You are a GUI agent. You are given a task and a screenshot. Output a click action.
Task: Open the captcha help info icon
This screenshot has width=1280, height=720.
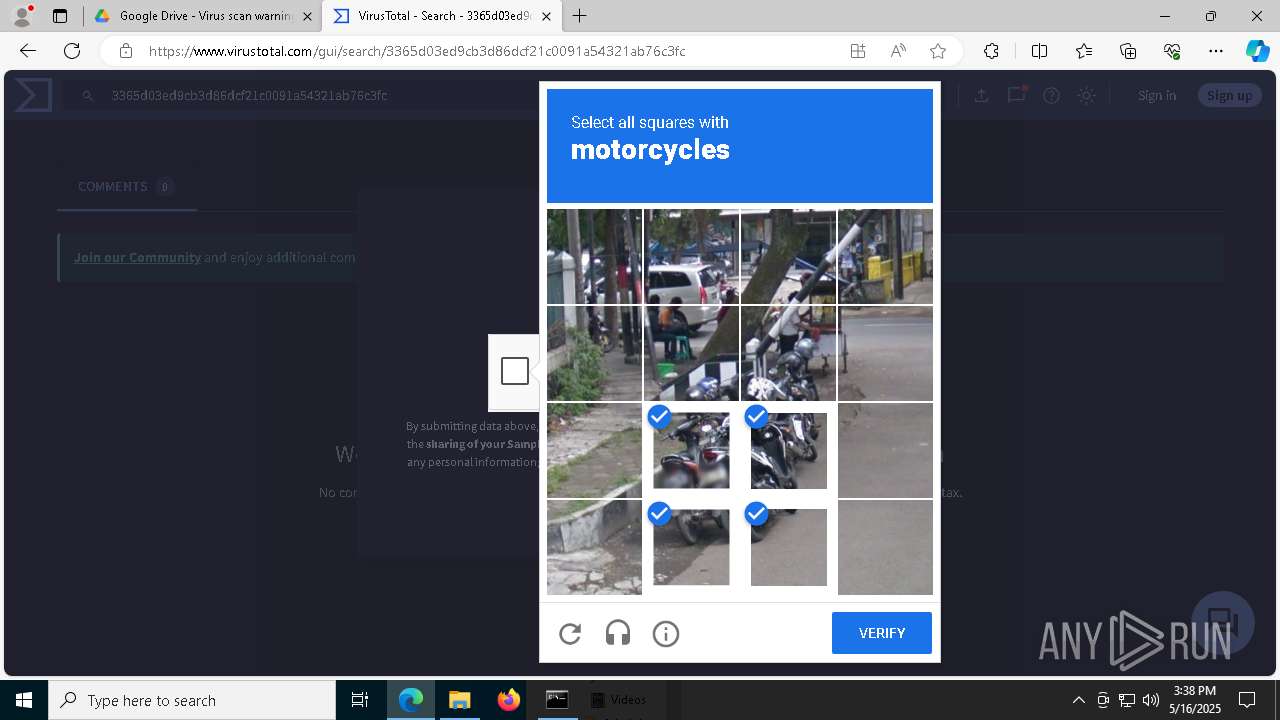tap(666, 633)
